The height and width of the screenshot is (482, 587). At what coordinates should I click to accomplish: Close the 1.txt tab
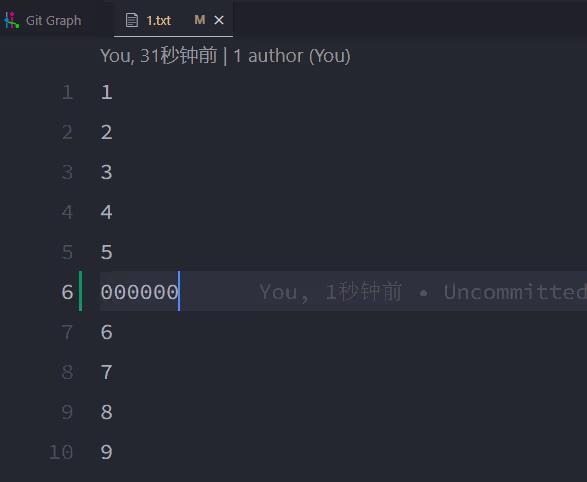[x=219, y=20]
